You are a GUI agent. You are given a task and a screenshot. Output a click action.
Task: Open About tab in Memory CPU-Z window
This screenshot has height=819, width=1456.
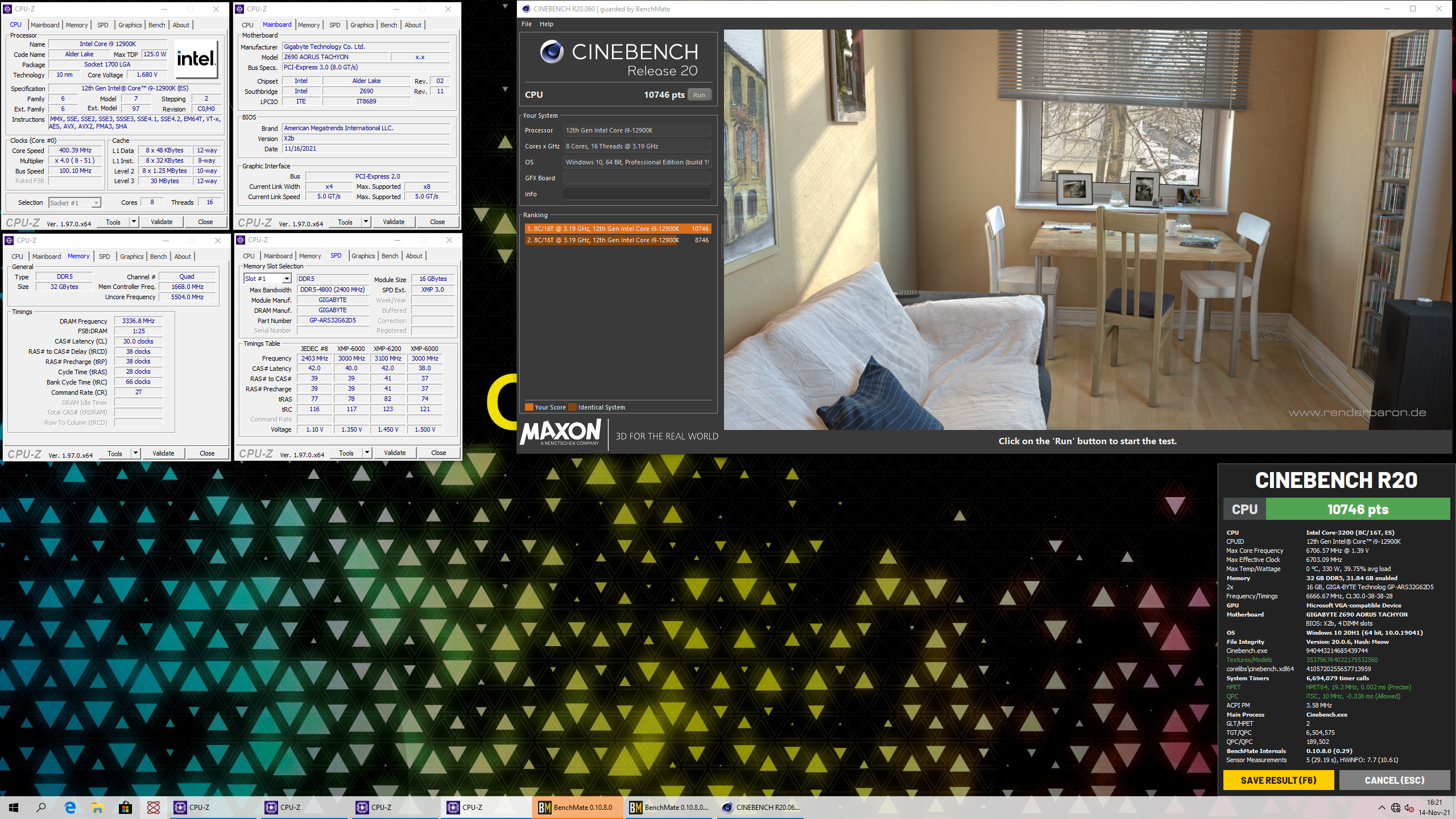pos(183,257)
